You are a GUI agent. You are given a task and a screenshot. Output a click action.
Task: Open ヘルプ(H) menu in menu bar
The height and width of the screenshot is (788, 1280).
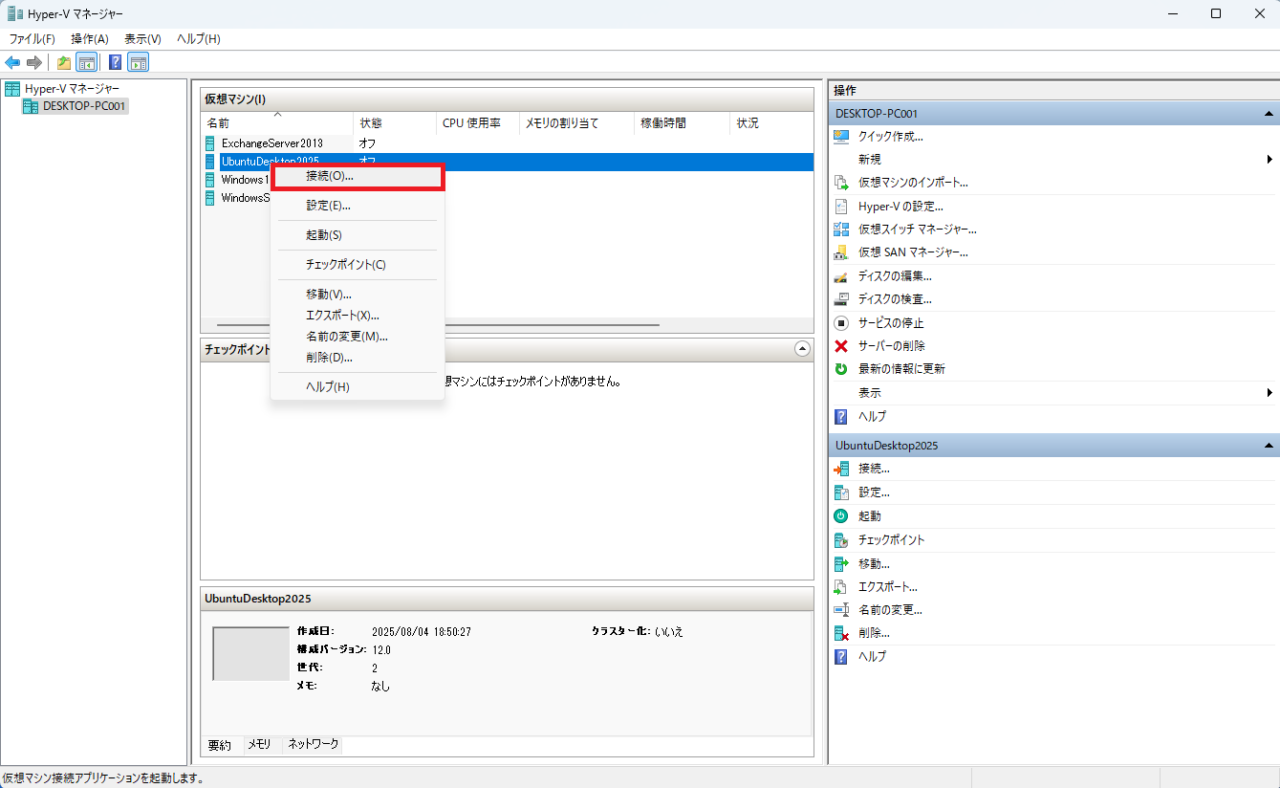198,39
